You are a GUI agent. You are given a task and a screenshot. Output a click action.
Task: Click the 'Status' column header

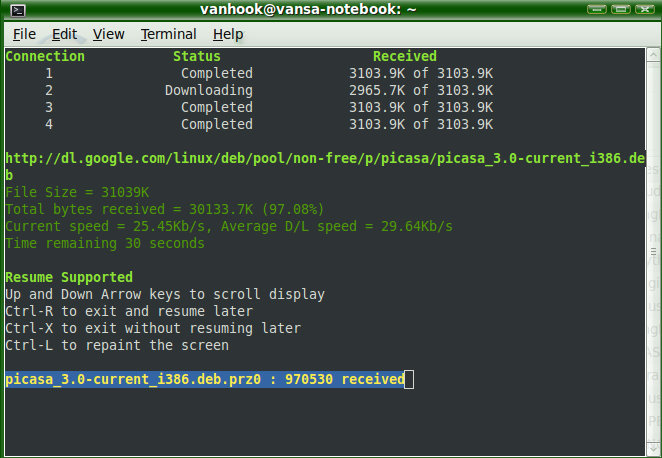[x=197, y=57]
